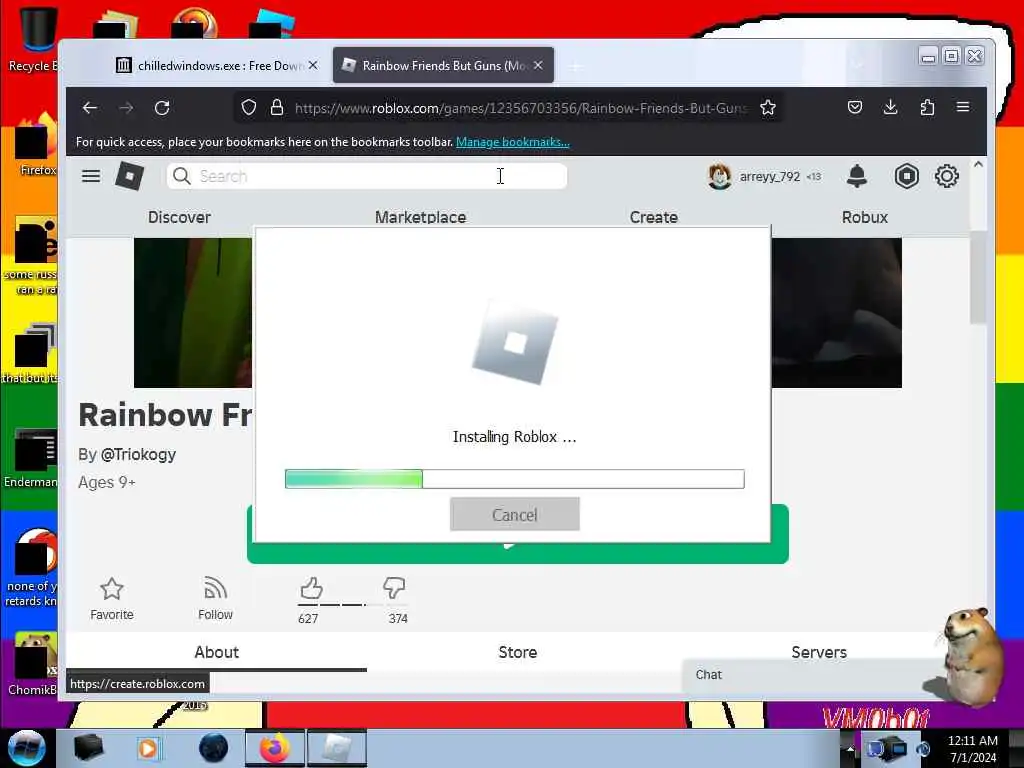Open the Enderman desktop icon
The image size is (1024, 768).
tap(31, 458)
